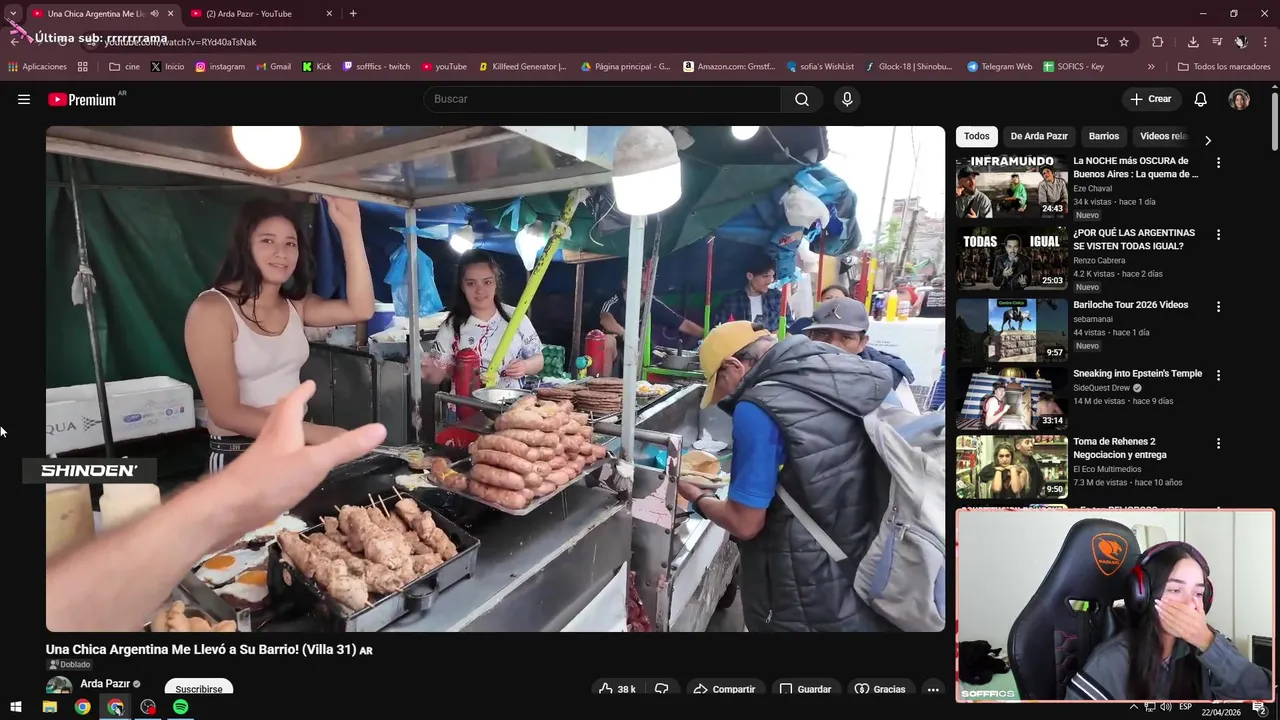This screenshot has height=720, width=1280.
Task: Open Google Chrome taskbar icon
Action: [x=82, y=707]
